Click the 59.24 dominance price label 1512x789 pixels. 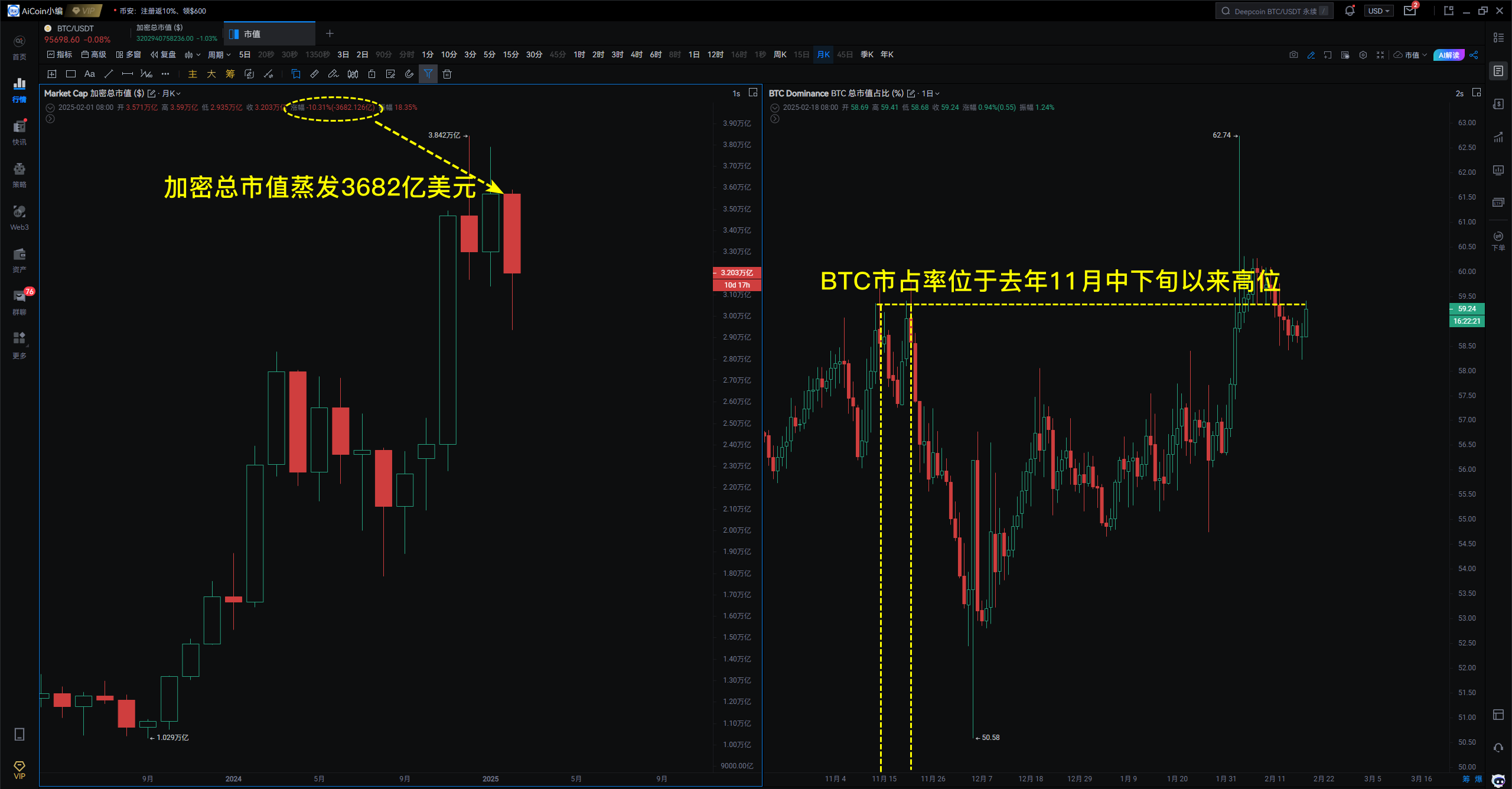pyautogui.click(x=1467, y=309)
